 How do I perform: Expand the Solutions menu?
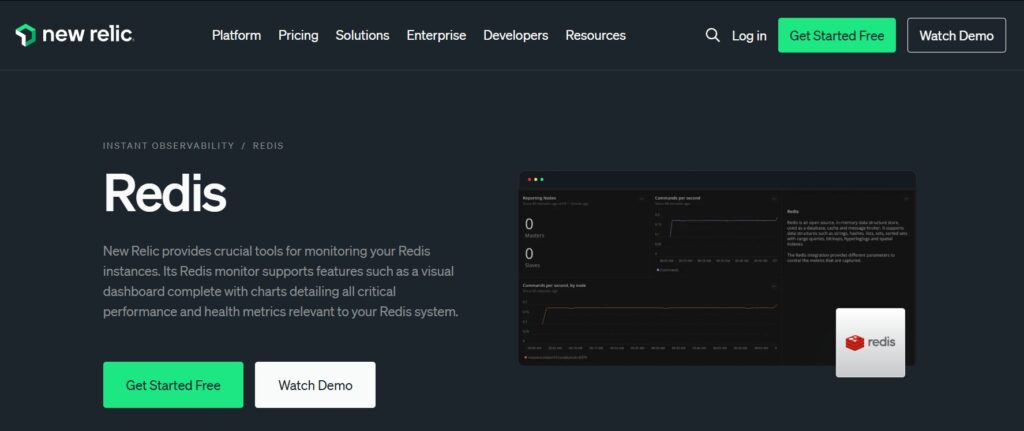[x=362, y=35]
